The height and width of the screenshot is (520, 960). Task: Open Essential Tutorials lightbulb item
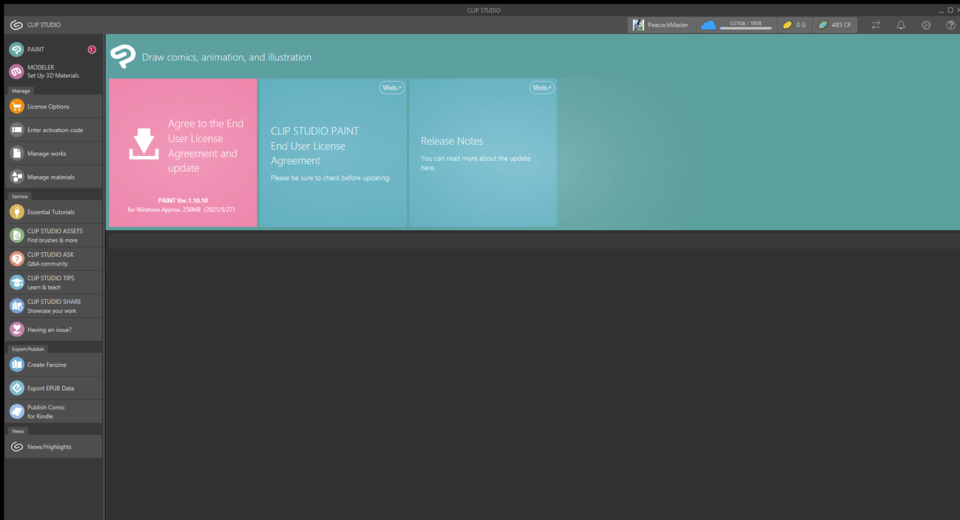click(x=53, y=212)
